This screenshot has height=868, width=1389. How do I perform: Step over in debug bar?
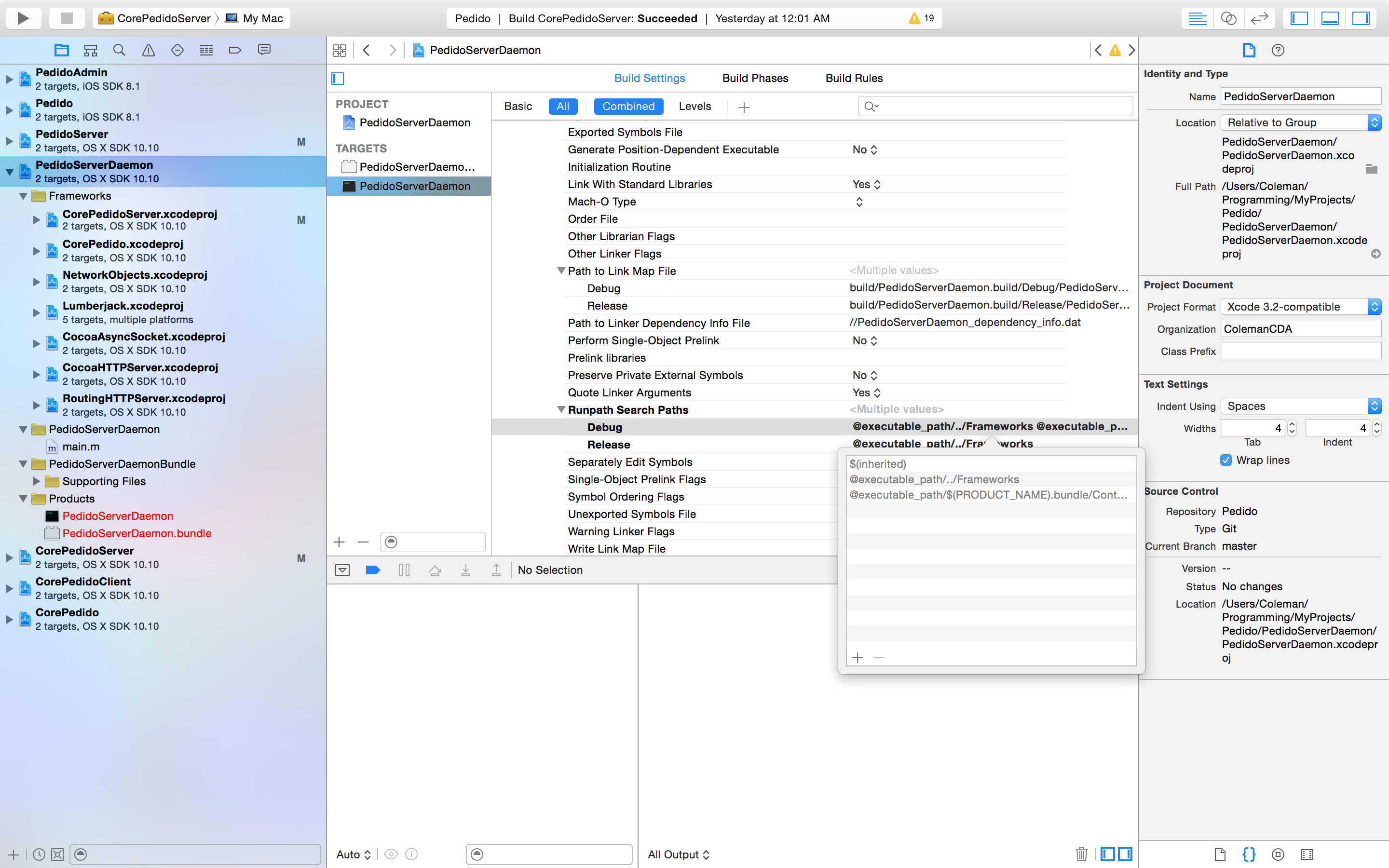(x=435, y=570)
